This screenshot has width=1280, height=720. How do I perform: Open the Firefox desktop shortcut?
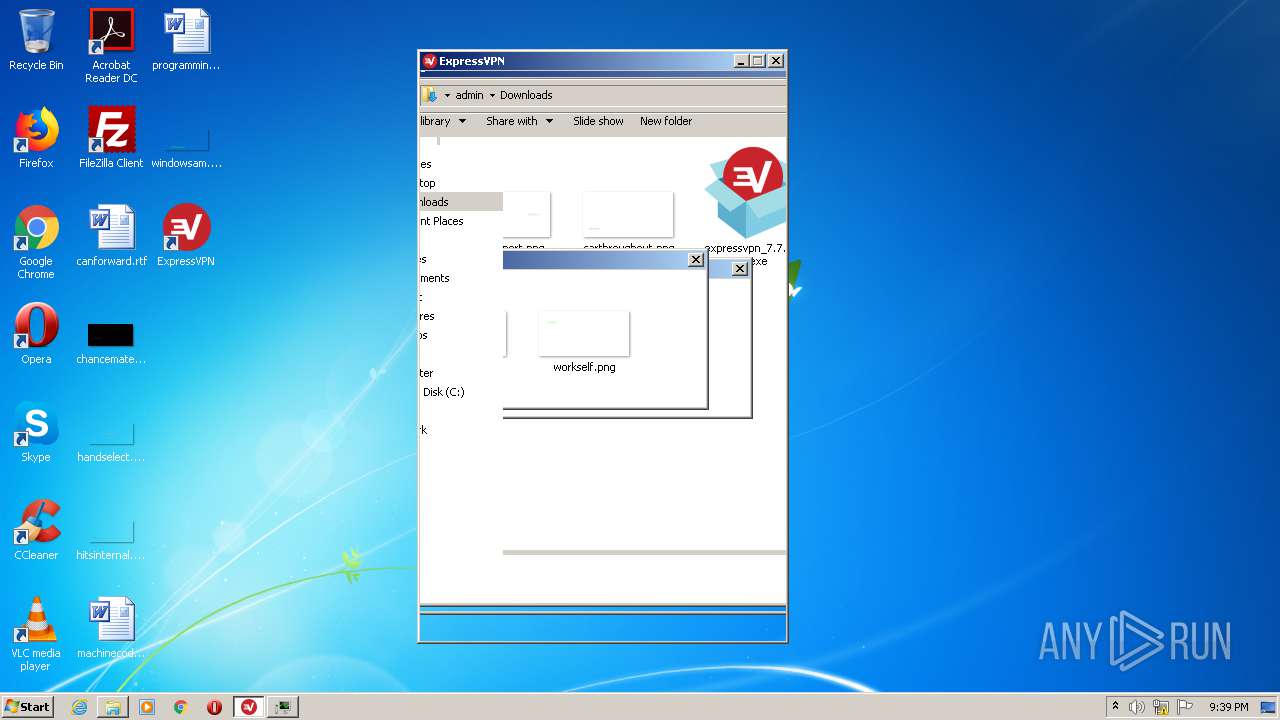tap(36, 138)
